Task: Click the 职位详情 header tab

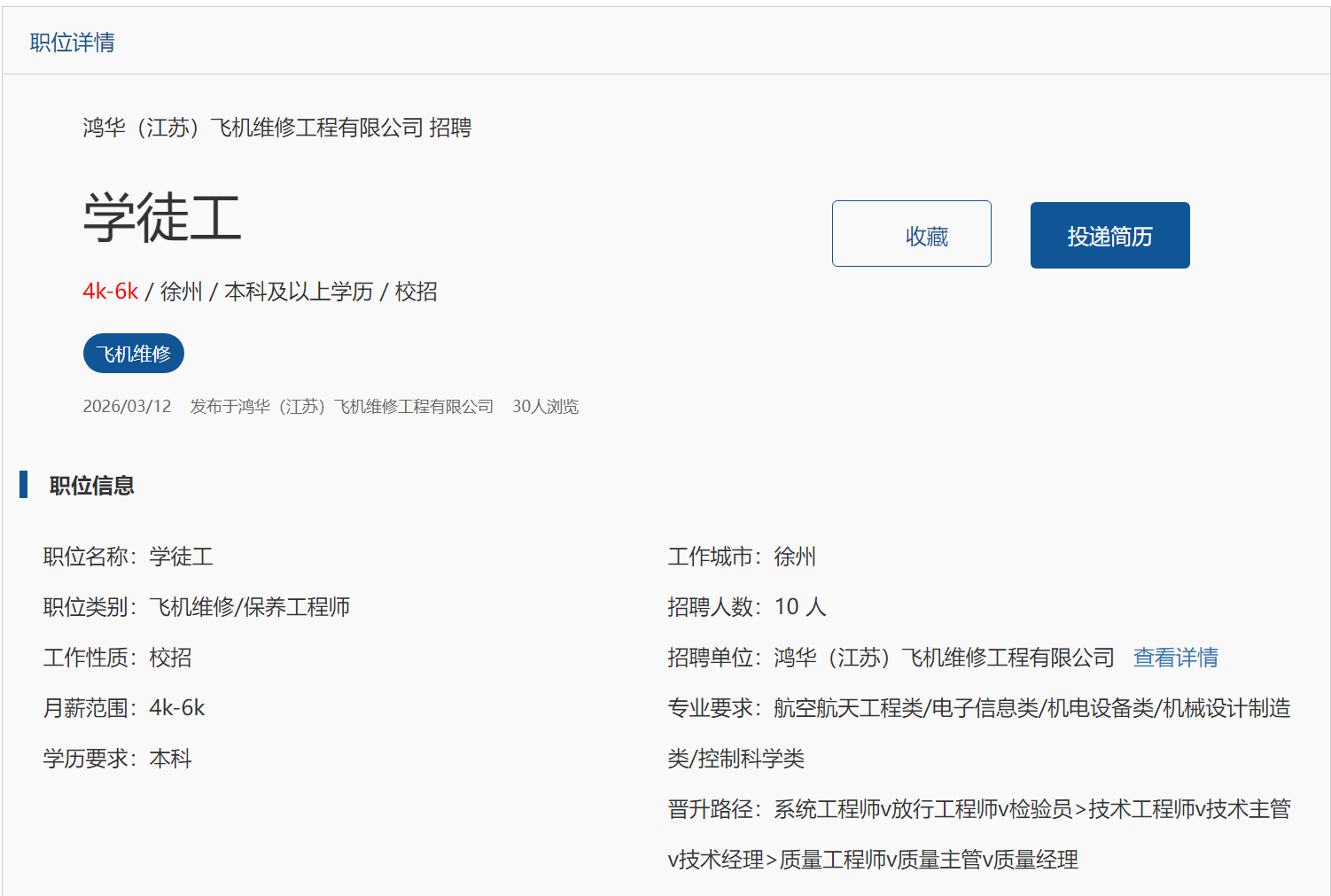Action: coord(72,43)
